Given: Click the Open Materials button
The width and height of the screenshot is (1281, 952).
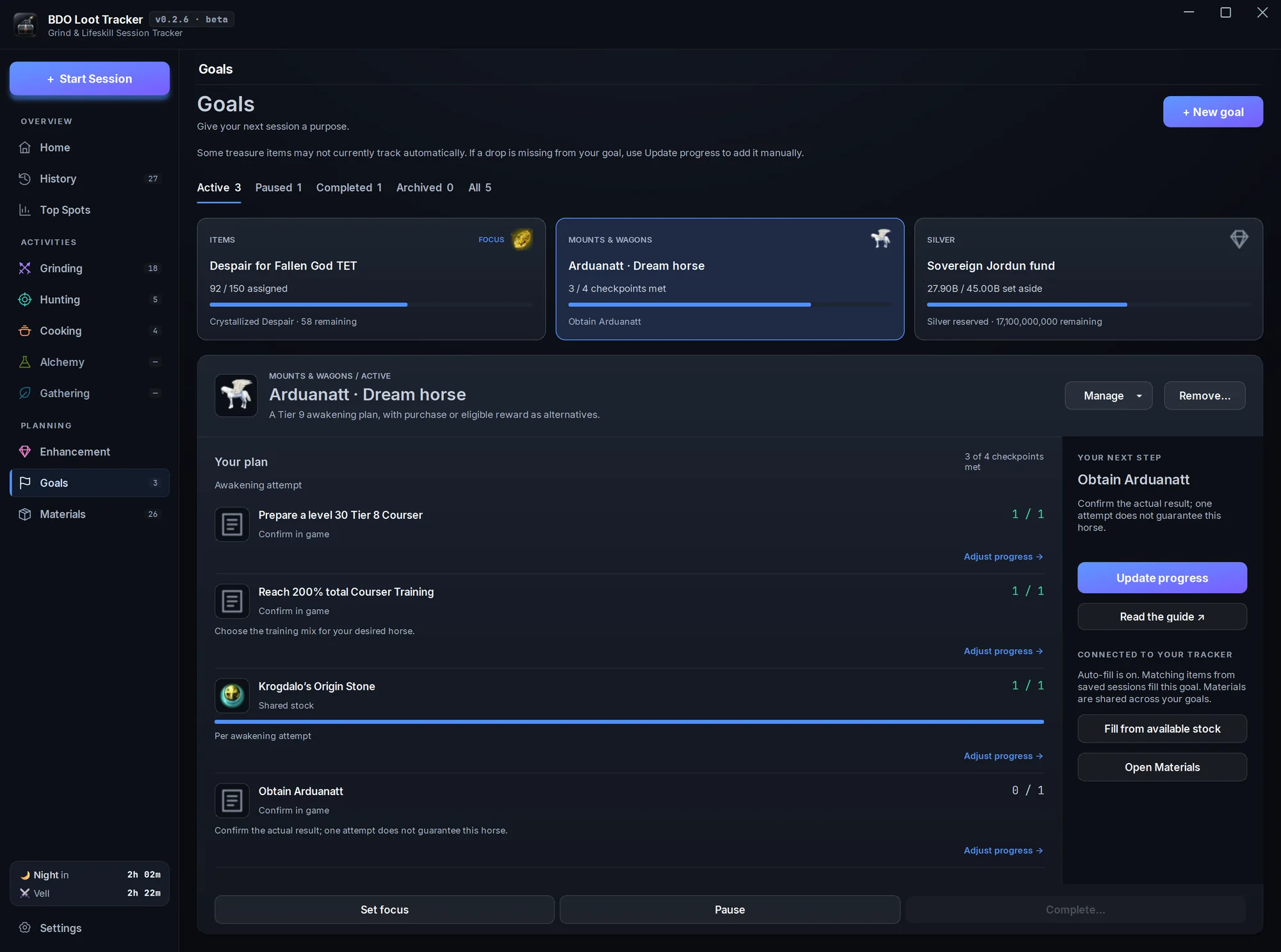Looking at the screenshot, I should 1162,767.
